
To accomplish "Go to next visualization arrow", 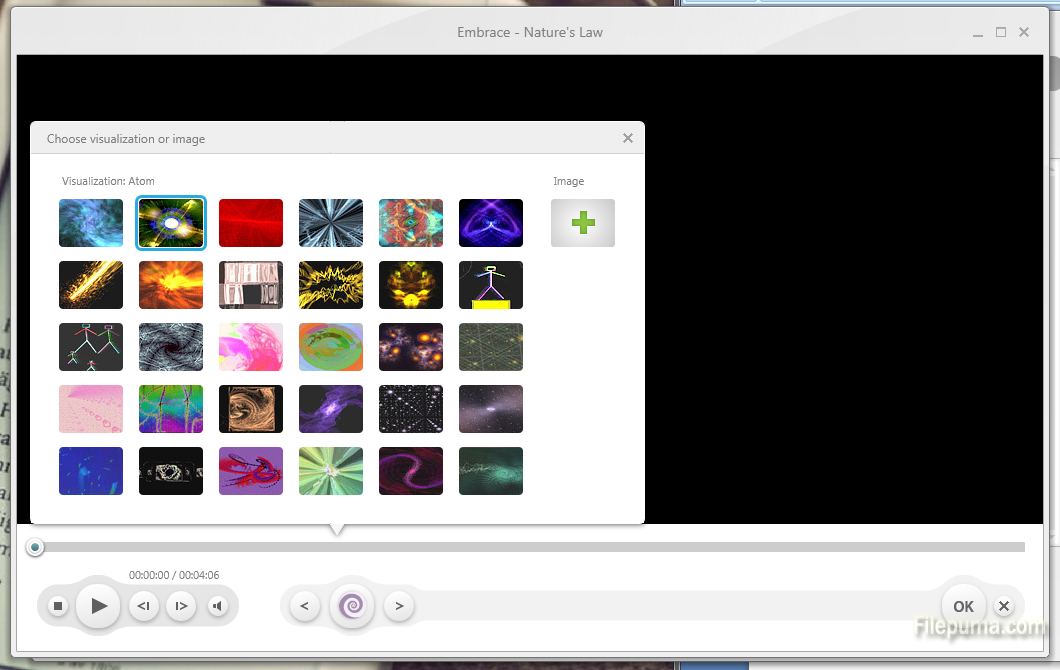I will (x=399, y=605).
